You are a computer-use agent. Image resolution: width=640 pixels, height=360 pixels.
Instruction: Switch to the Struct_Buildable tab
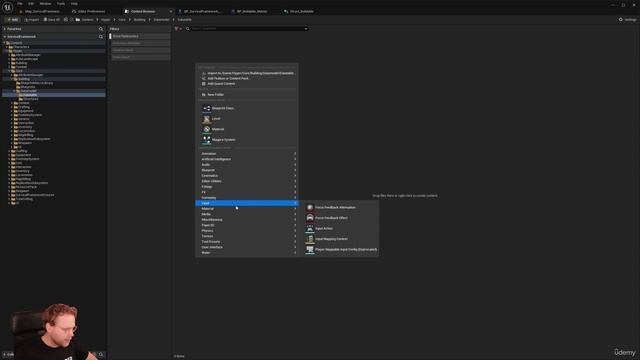point(302,11)
